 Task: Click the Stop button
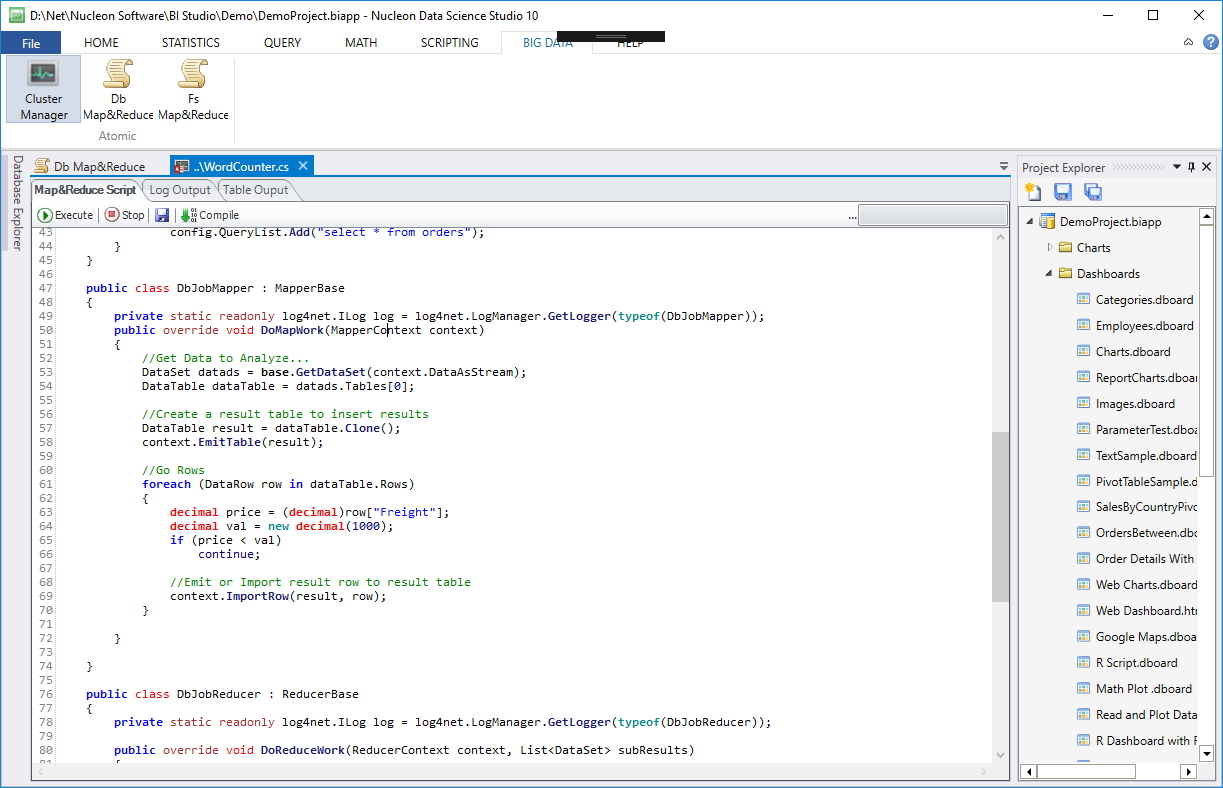pos(122,214)
